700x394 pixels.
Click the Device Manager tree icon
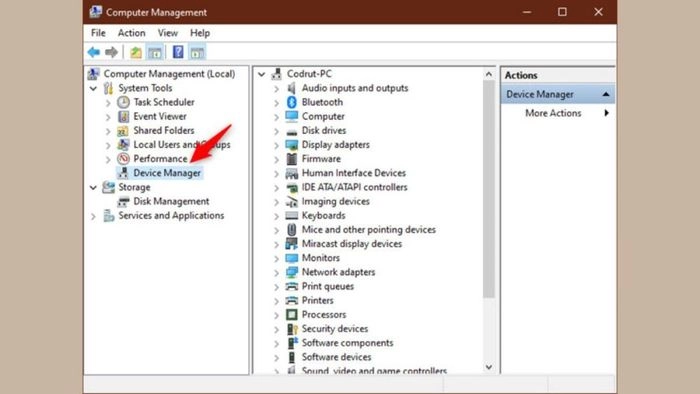point(123,173)
